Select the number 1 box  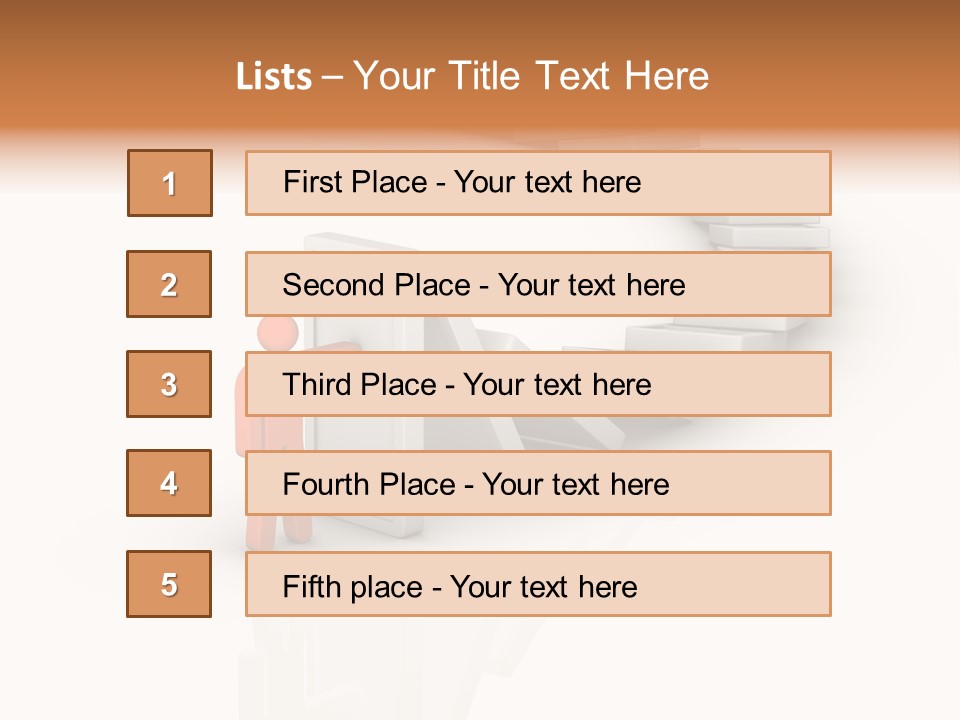click(170, 183)
